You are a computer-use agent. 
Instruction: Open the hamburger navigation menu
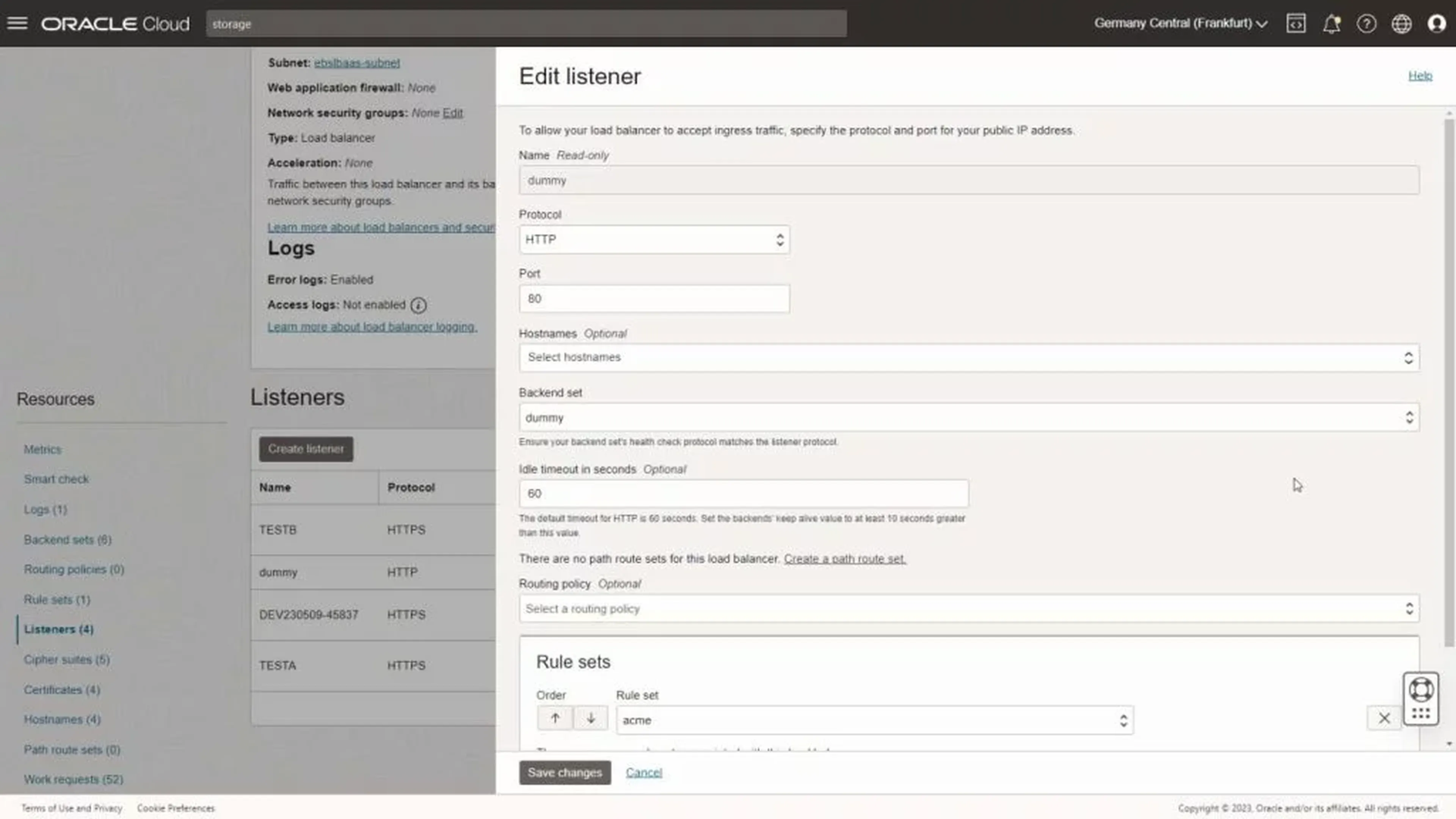[x=17, y=23]
